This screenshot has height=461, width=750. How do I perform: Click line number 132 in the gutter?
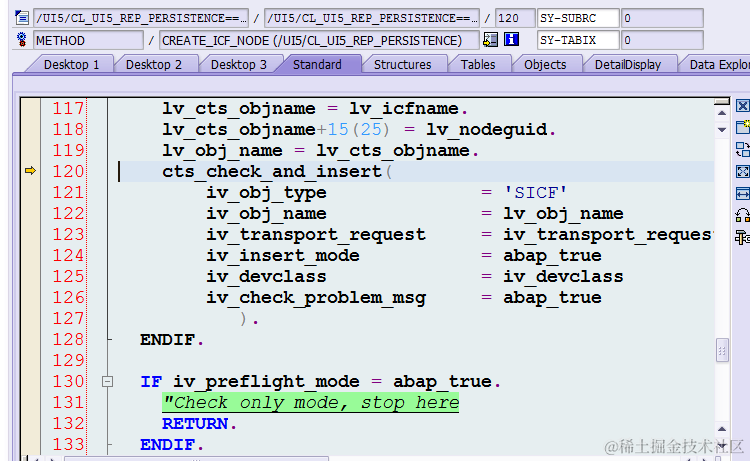(68, 424)
